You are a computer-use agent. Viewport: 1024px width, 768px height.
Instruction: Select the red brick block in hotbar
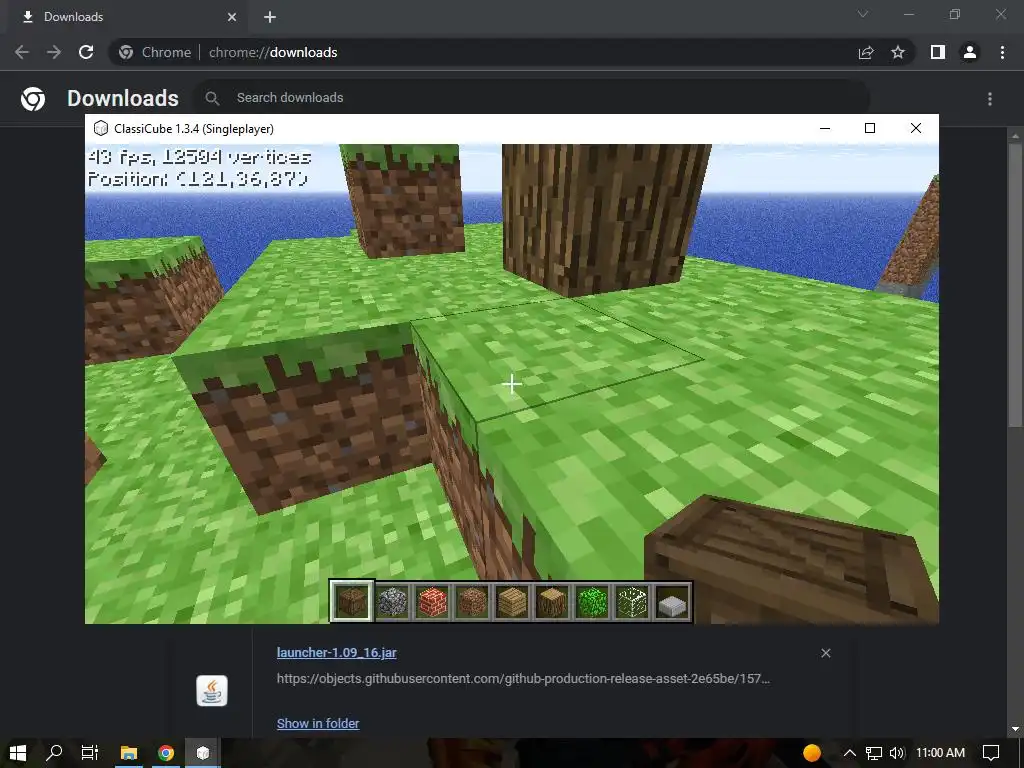coord(432,601)
